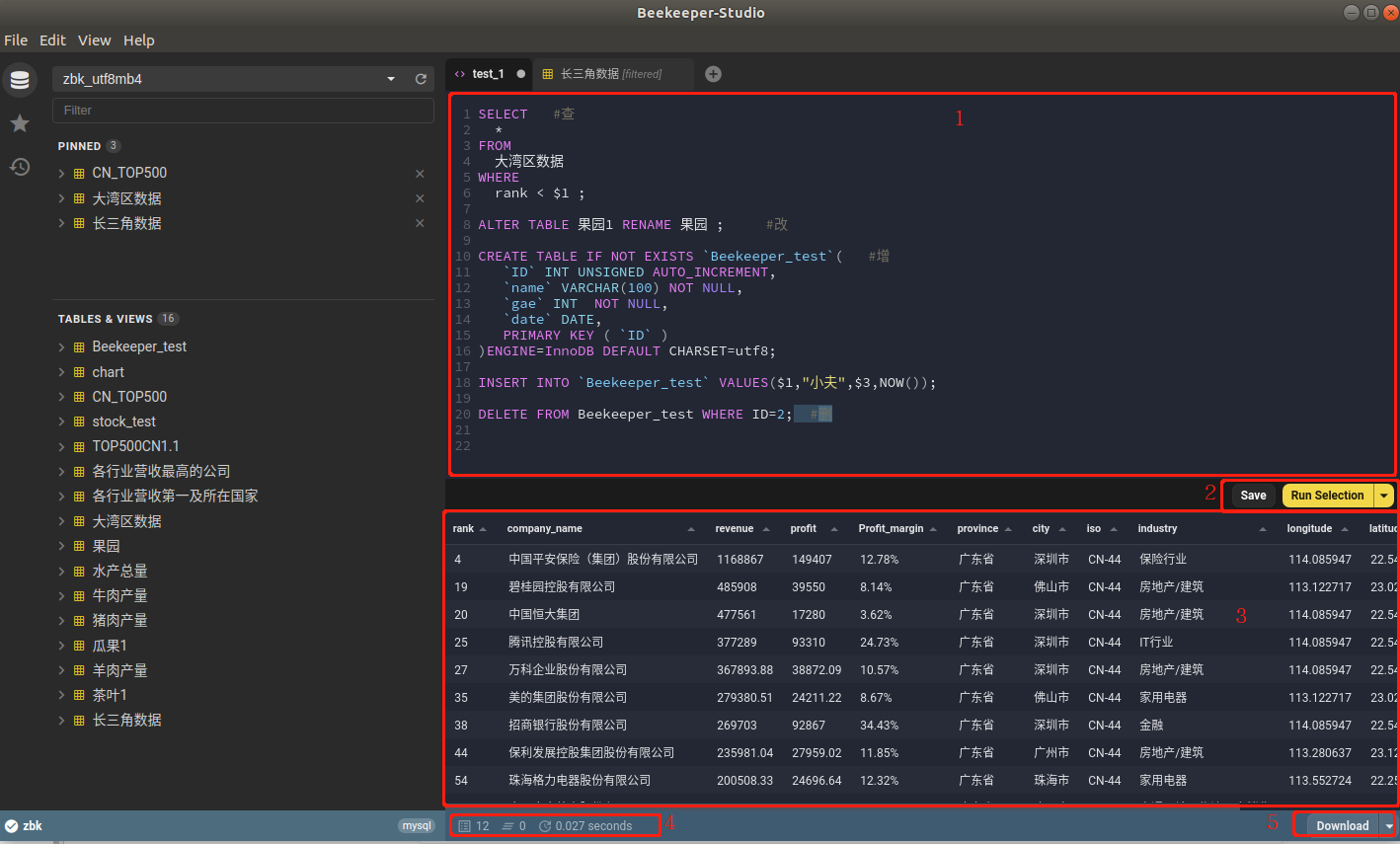The height and width of the screenshot is (844, 1400).
Task: Open the Help menu
Action: tap(139, 40)
